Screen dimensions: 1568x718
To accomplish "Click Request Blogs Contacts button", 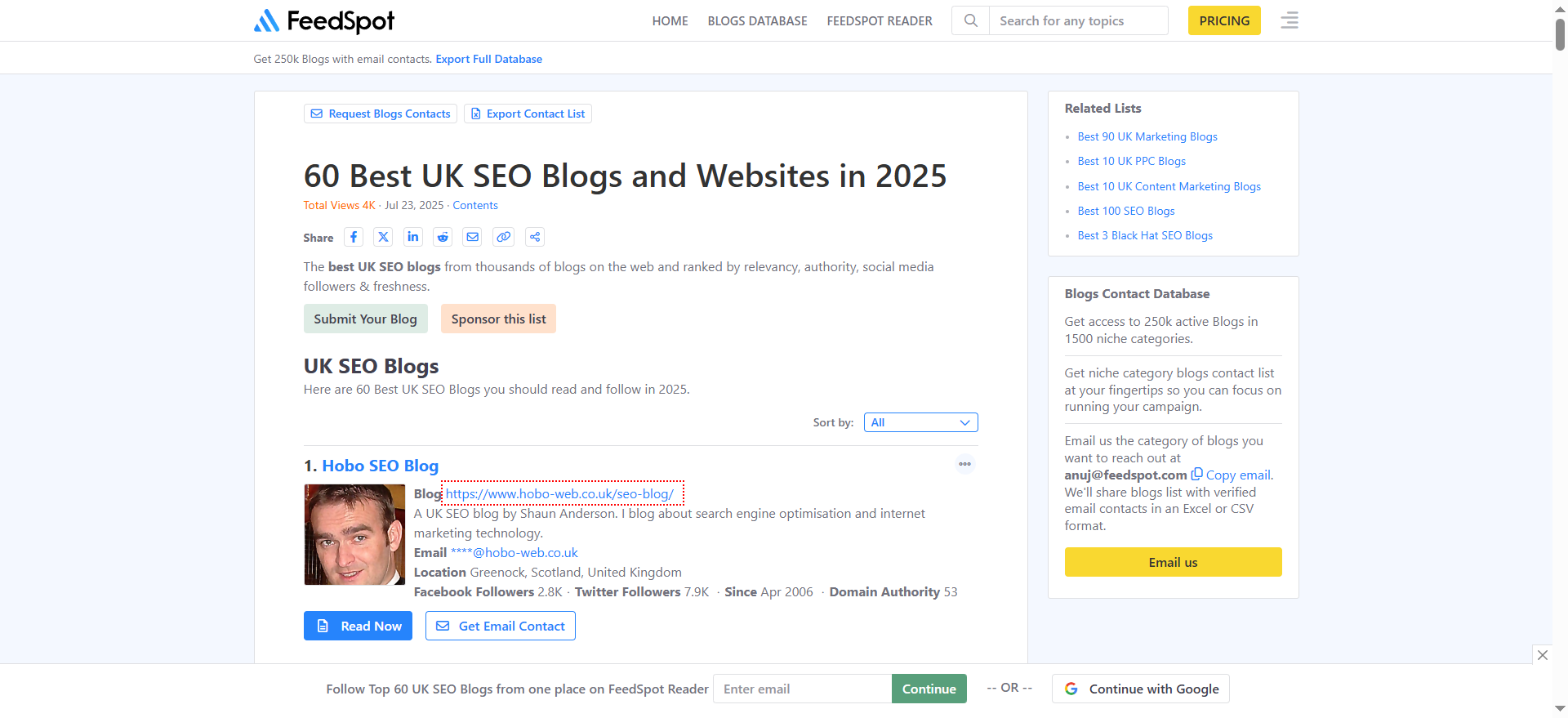I will coord(381,114).
